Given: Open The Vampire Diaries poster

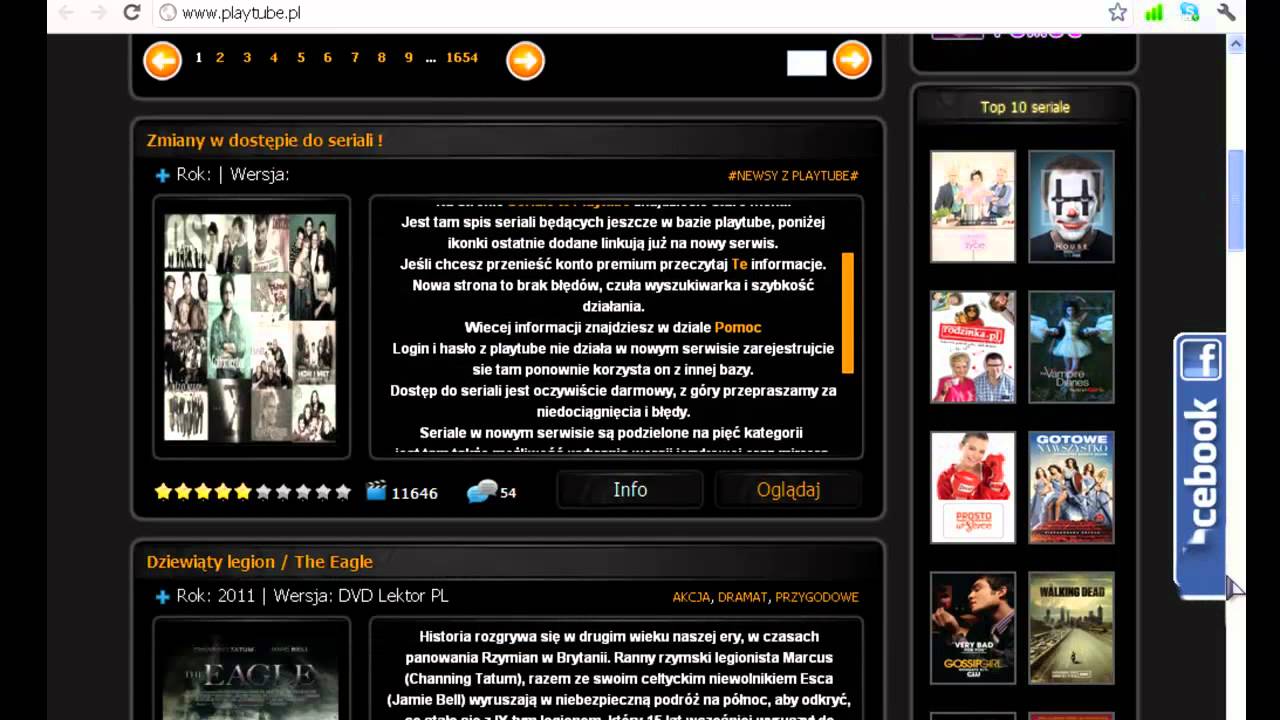Looking at the screenshot, I should [x=1071, y=347].
